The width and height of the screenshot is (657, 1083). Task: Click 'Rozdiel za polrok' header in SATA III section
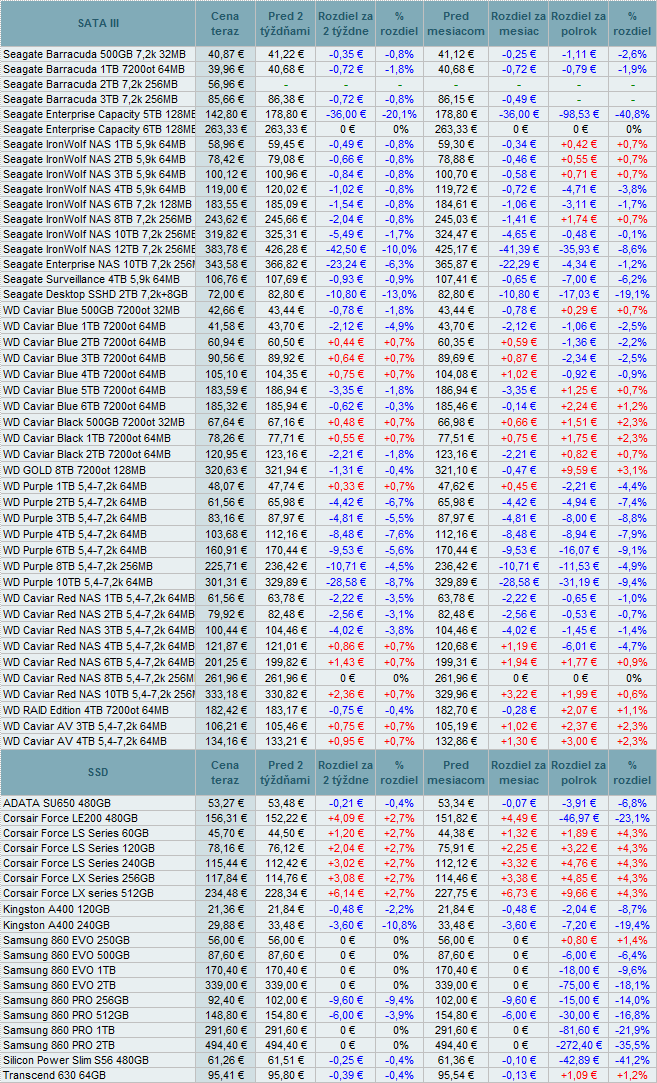tap(578, 23)
